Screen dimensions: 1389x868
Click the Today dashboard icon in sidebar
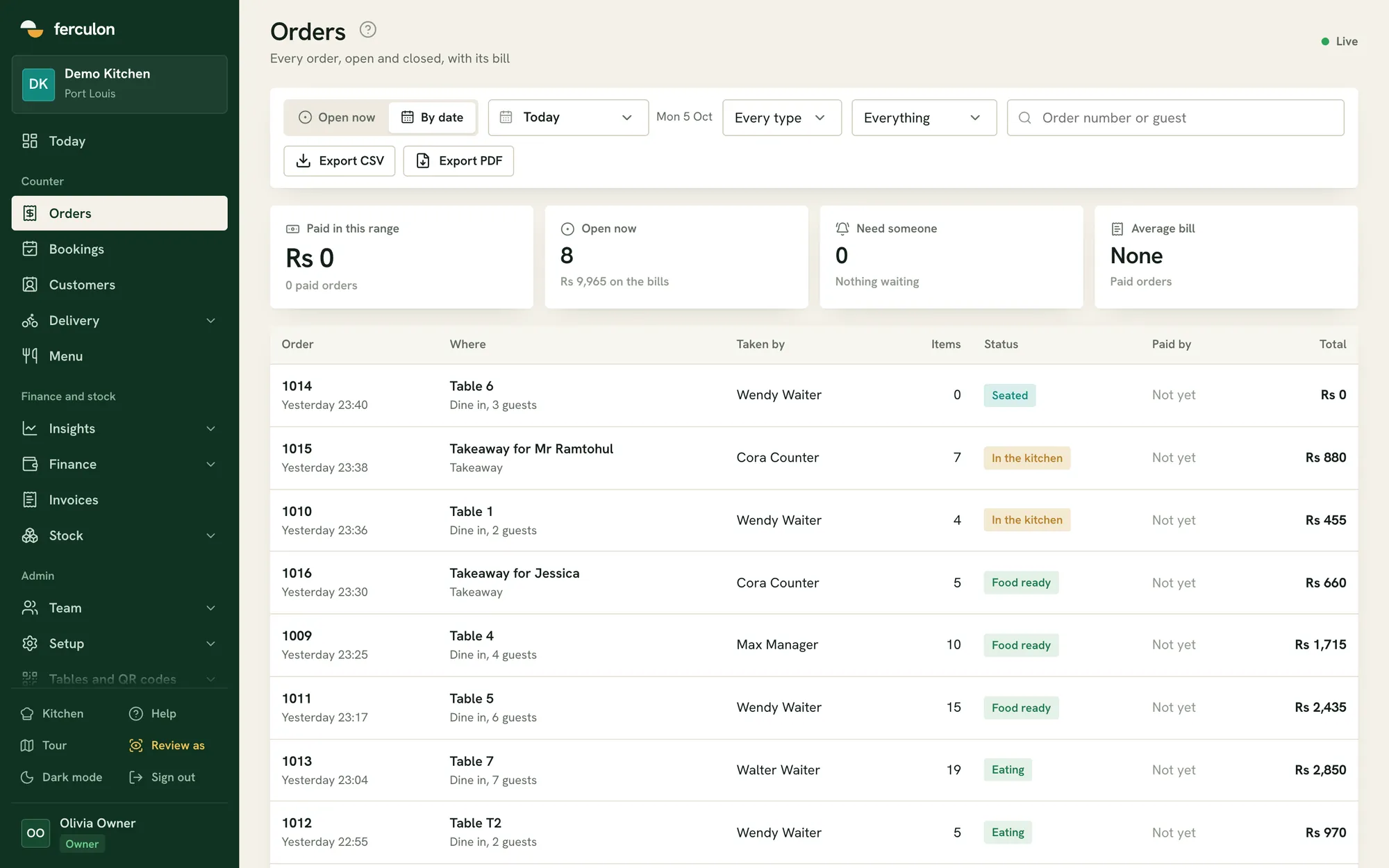[x=30, y=141]
